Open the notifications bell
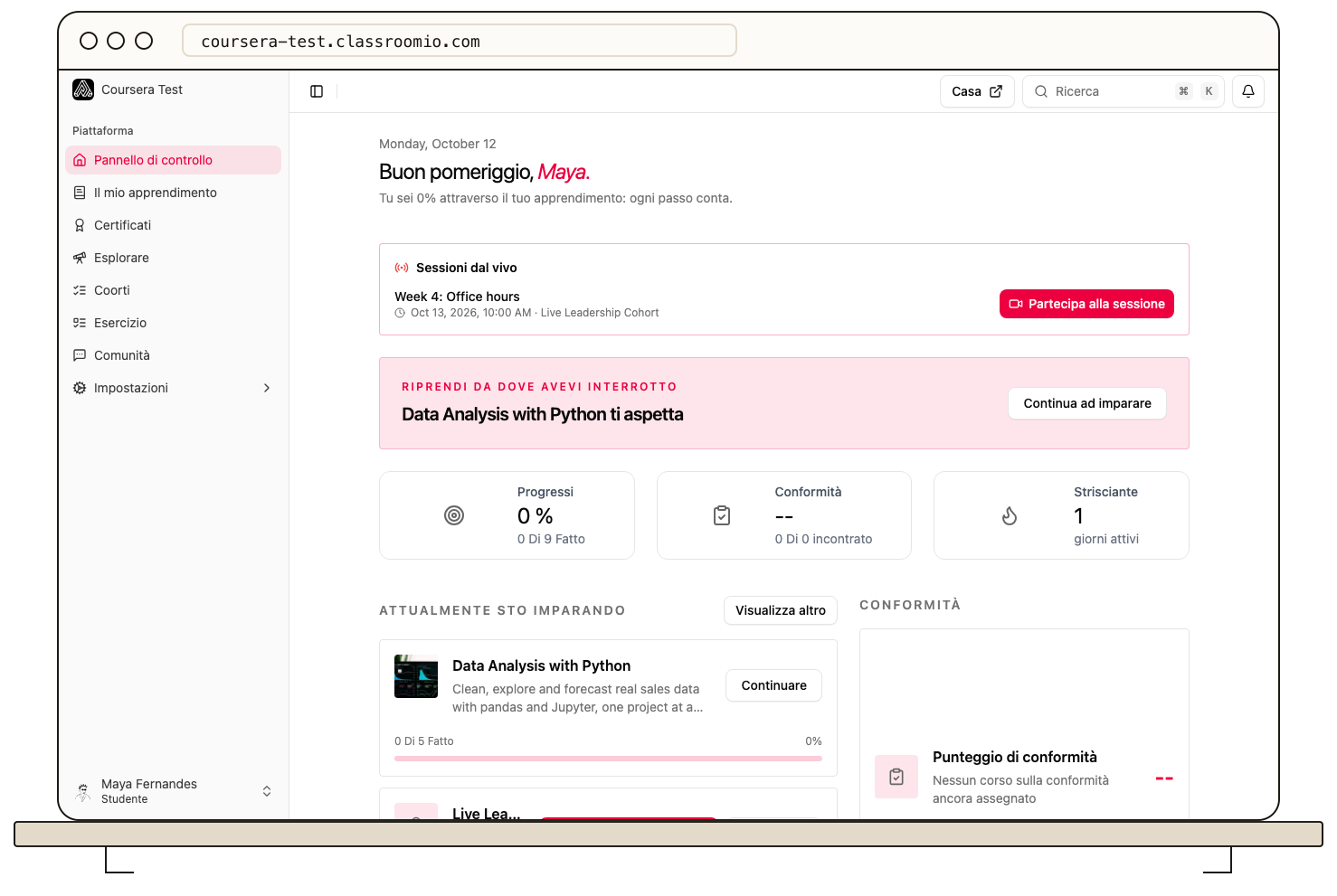Screen dimensions: 1337x896 click(1248, 91)
